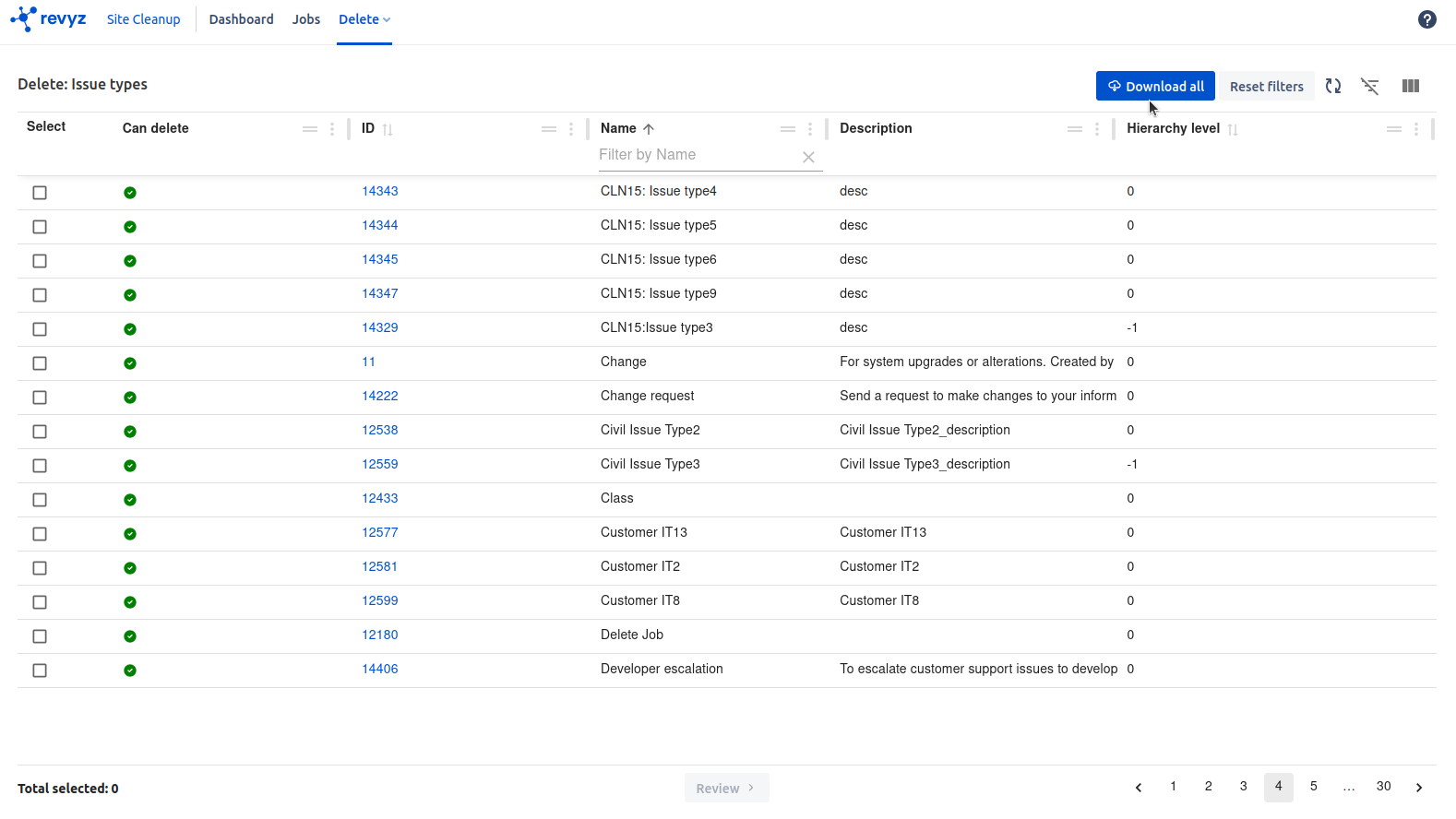Open the ID column options menu
1456x819 pixels.
click(571, 129)
